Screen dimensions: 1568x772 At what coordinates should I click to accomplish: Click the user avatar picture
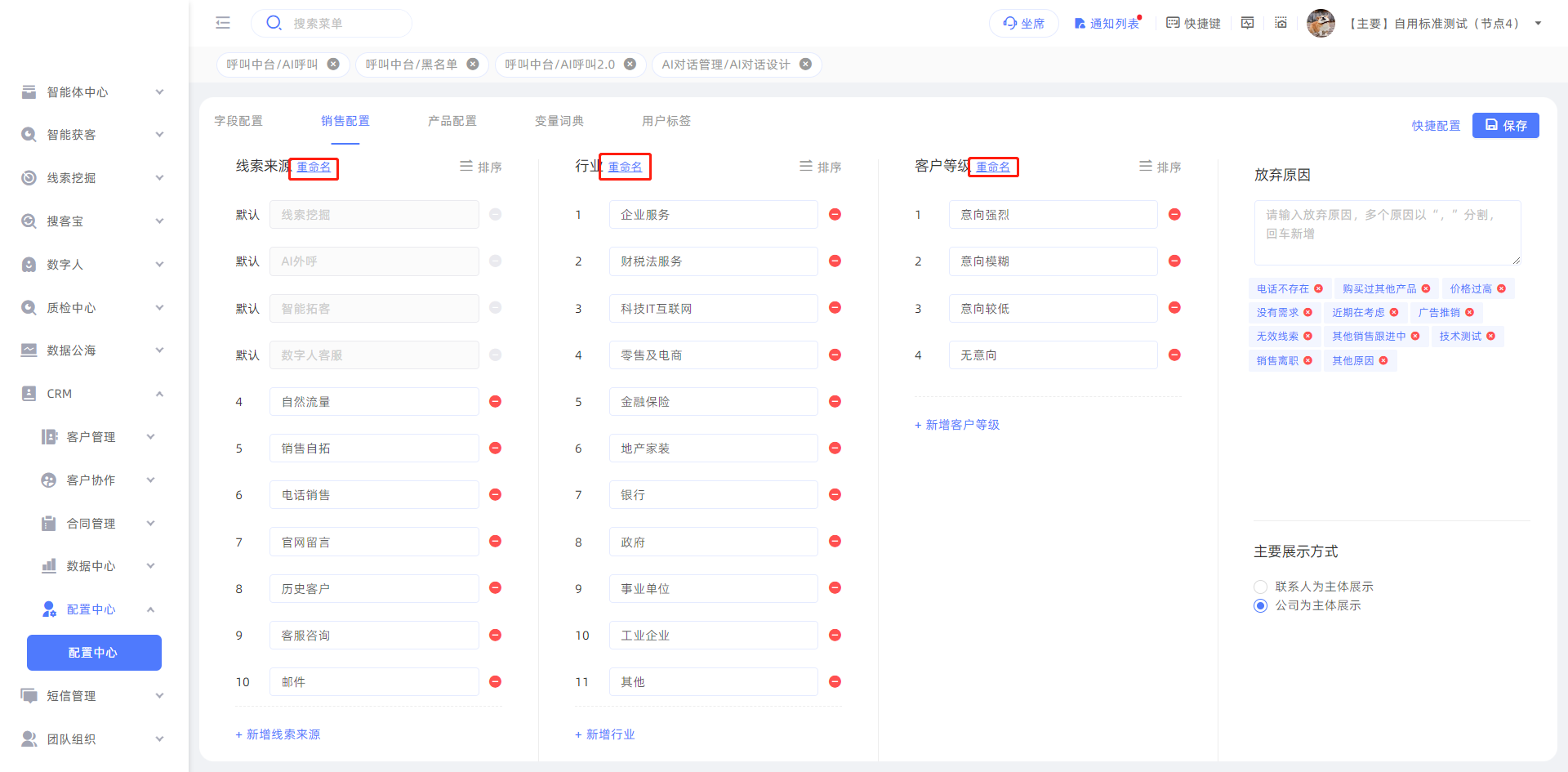pyautogui.click(x=1321, y=23)
